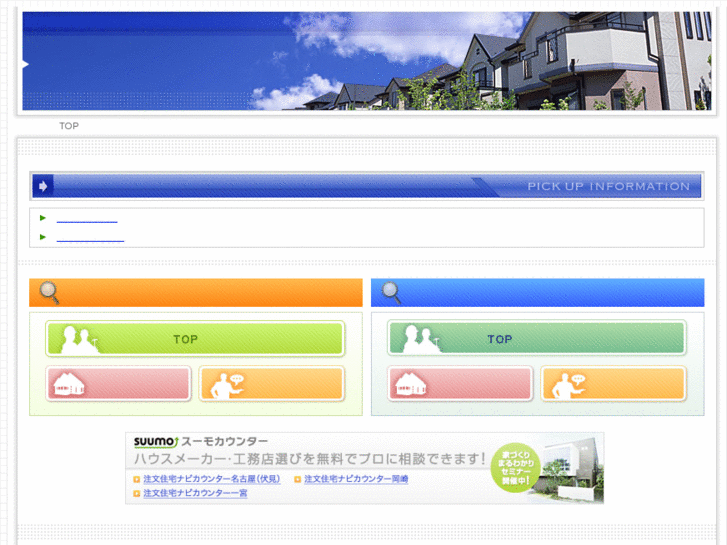Open 注文住宅ナビカウンター岡崎 link
This screenshot has width=727, height=545.
pyautogui.click(x=356, y=479)
